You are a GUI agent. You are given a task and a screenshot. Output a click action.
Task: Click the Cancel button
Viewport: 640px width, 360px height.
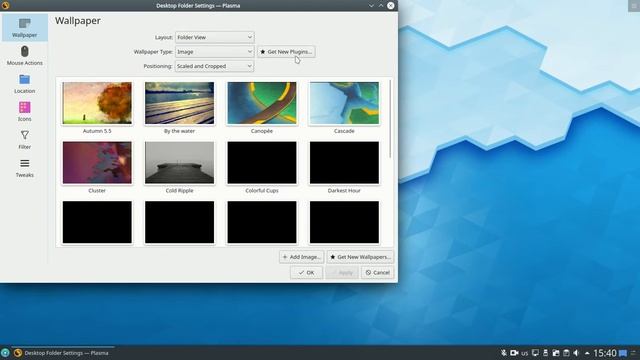[x=378, y=273]
